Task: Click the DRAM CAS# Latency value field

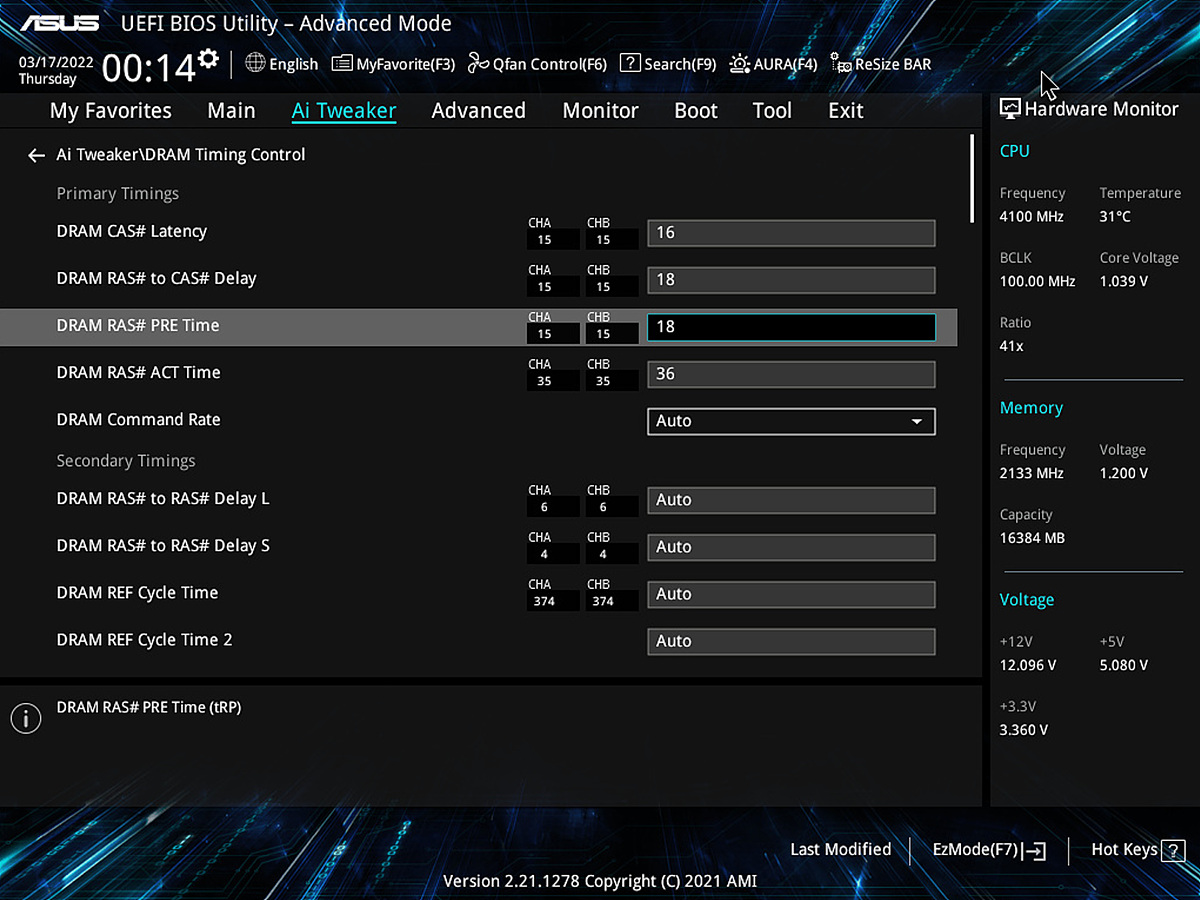Action: pos(791,233)
